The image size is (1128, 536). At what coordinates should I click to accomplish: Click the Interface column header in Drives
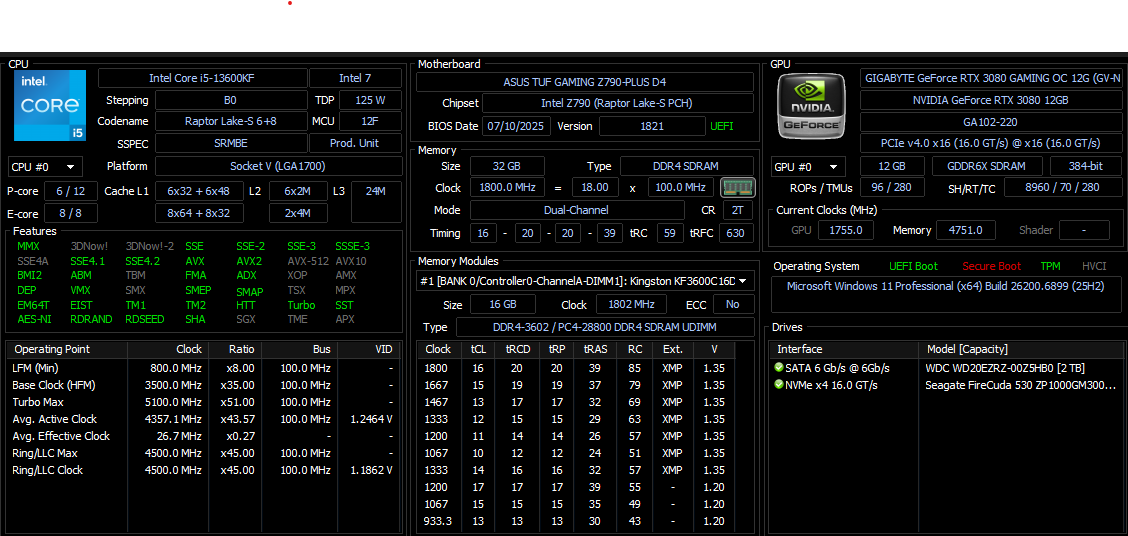click(x=800, y=349)
